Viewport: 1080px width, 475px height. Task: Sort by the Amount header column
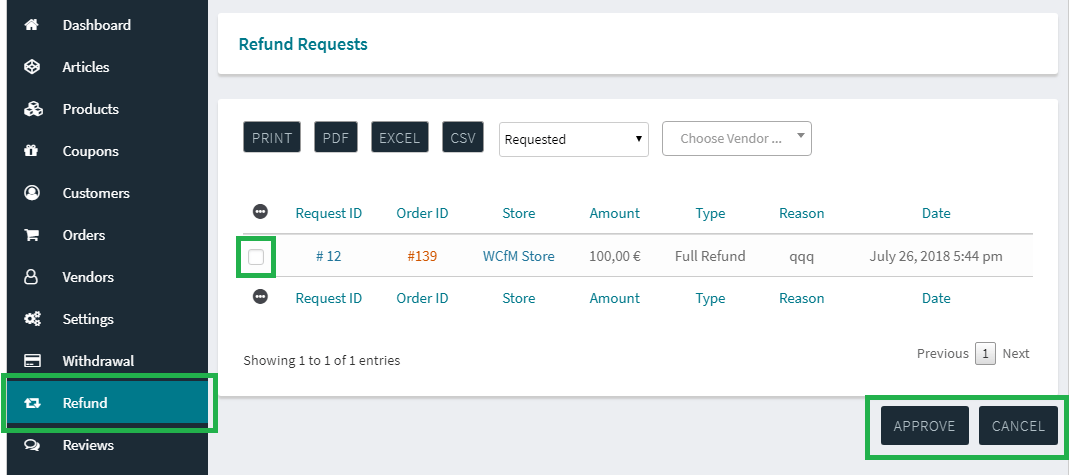[x=614, y=213]
